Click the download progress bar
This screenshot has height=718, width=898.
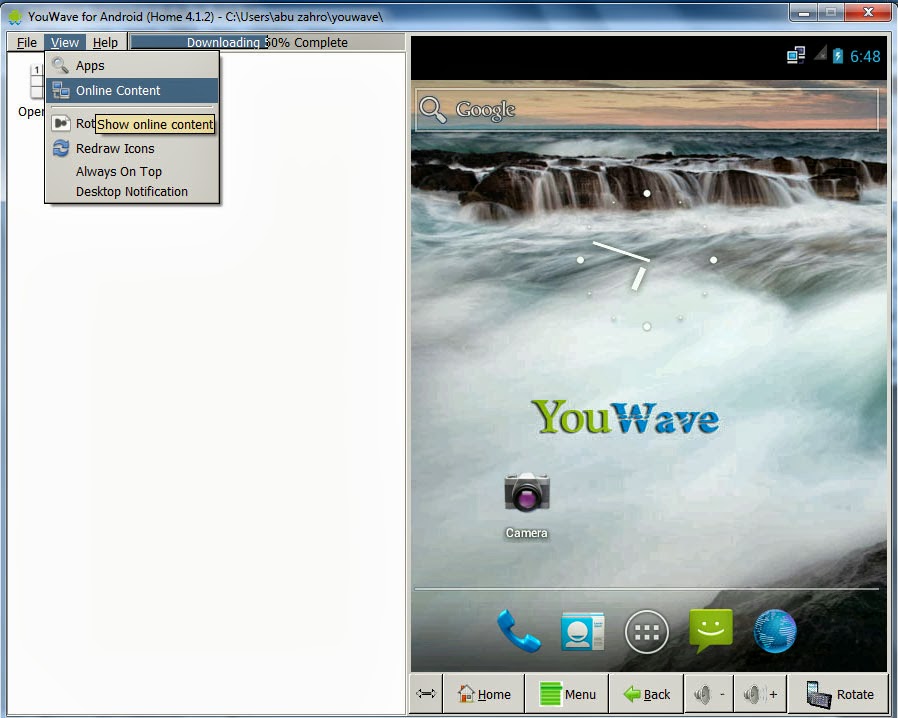(267, 42)
